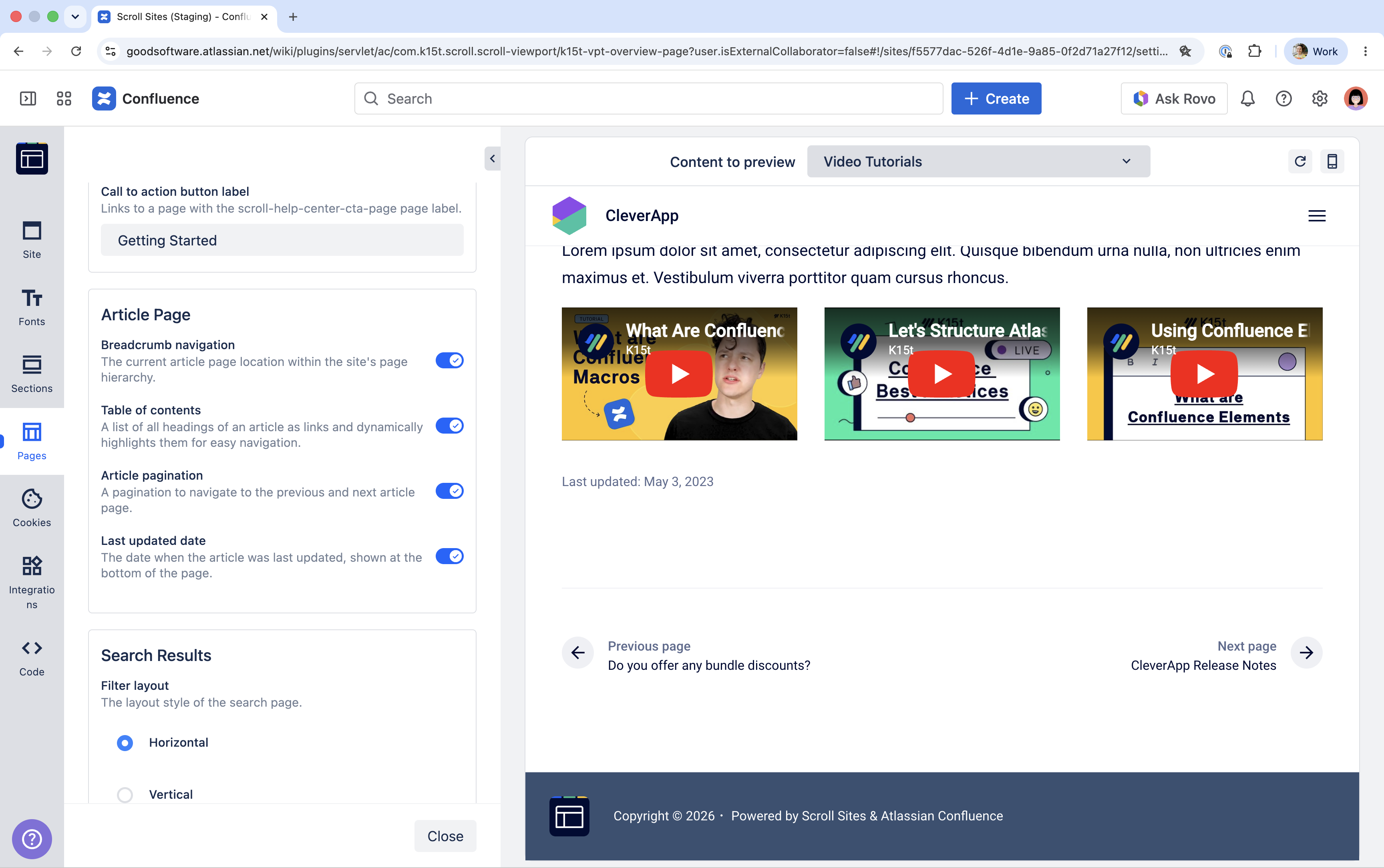Open Confluence settings gear
This screenshot has width=1384, height=868.
tap(1320, 99)
